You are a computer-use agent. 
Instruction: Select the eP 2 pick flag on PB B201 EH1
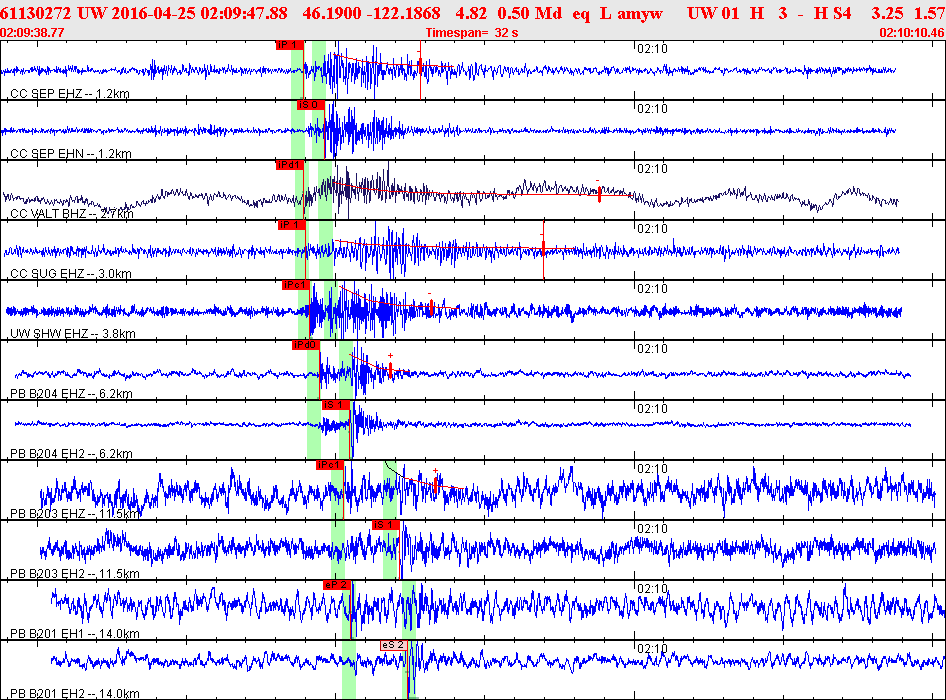coord(337,585)
